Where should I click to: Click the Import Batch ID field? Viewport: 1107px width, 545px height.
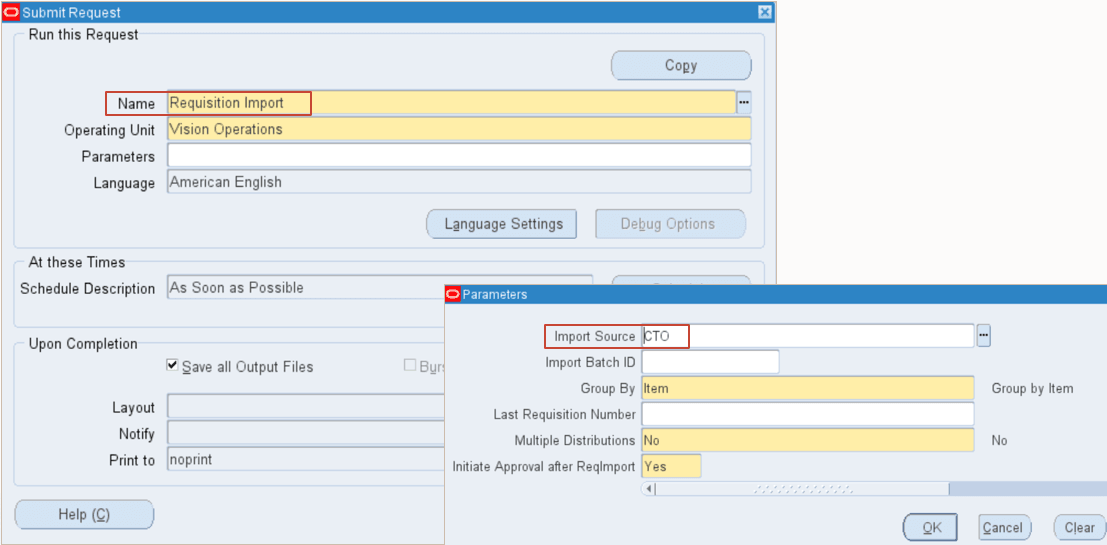tap(710, 362)
